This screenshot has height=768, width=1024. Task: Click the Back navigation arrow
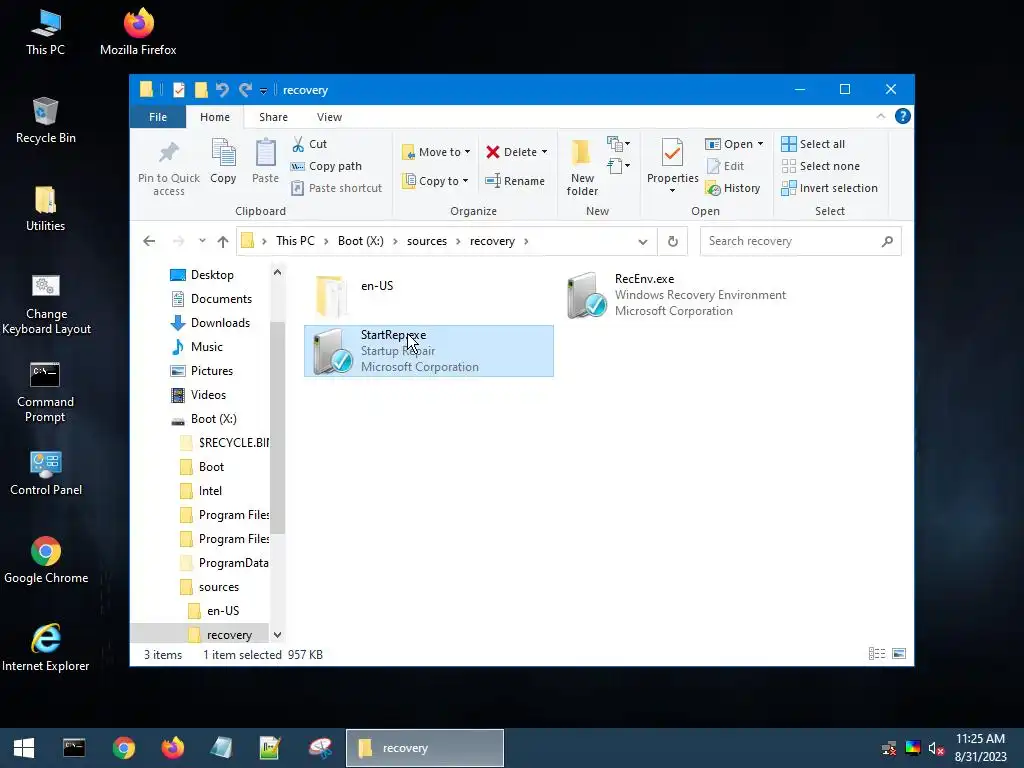[x=150, y=241]
